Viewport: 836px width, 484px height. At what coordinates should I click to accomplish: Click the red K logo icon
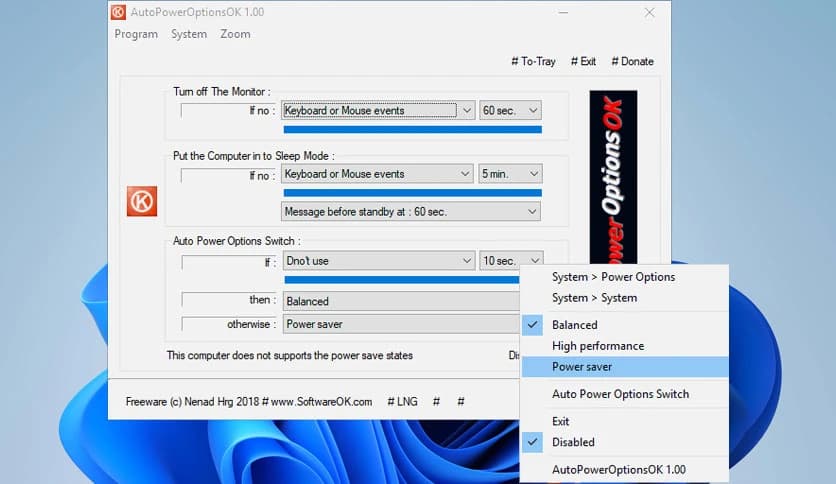click(142, 201)
